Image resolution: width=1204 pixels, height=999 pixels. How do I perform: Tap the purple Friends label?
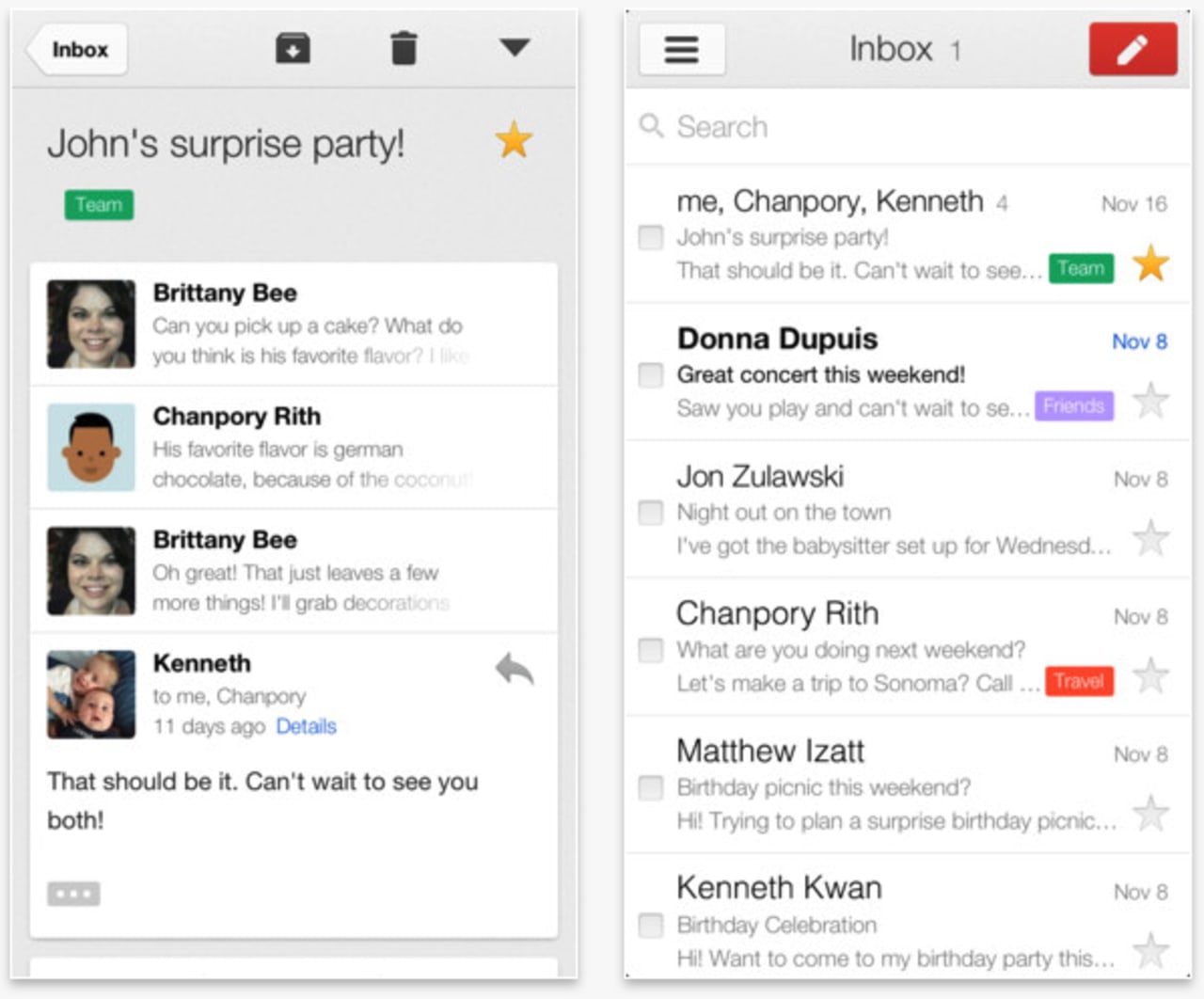1074,406
